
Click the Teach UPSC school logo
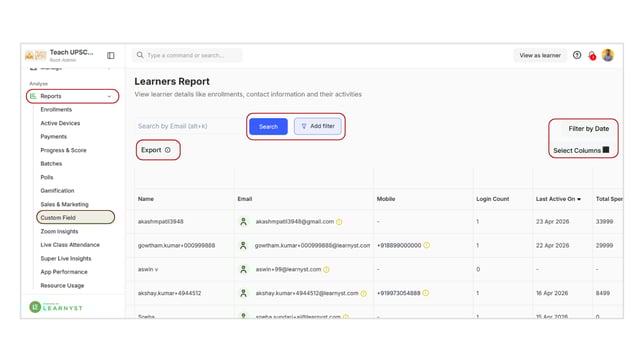pyautogui.click(x=35, y=55)
